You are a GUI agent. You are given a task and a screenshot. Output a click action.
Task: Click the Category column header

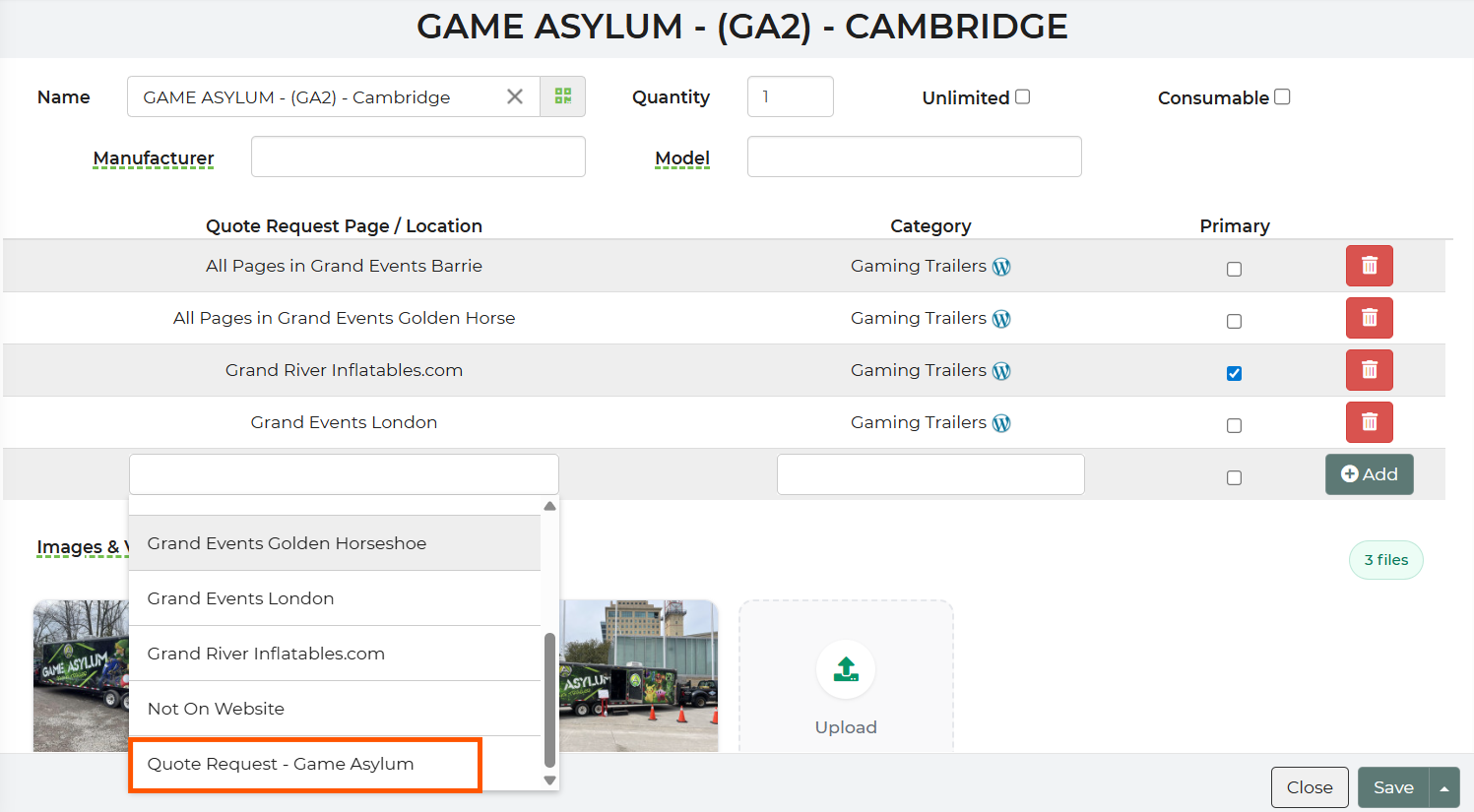(930, 225)
